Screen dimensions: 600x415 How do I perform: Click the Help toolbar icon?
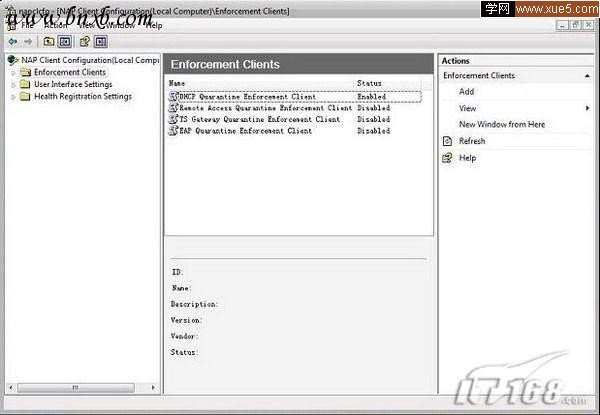tap(85, 42)
